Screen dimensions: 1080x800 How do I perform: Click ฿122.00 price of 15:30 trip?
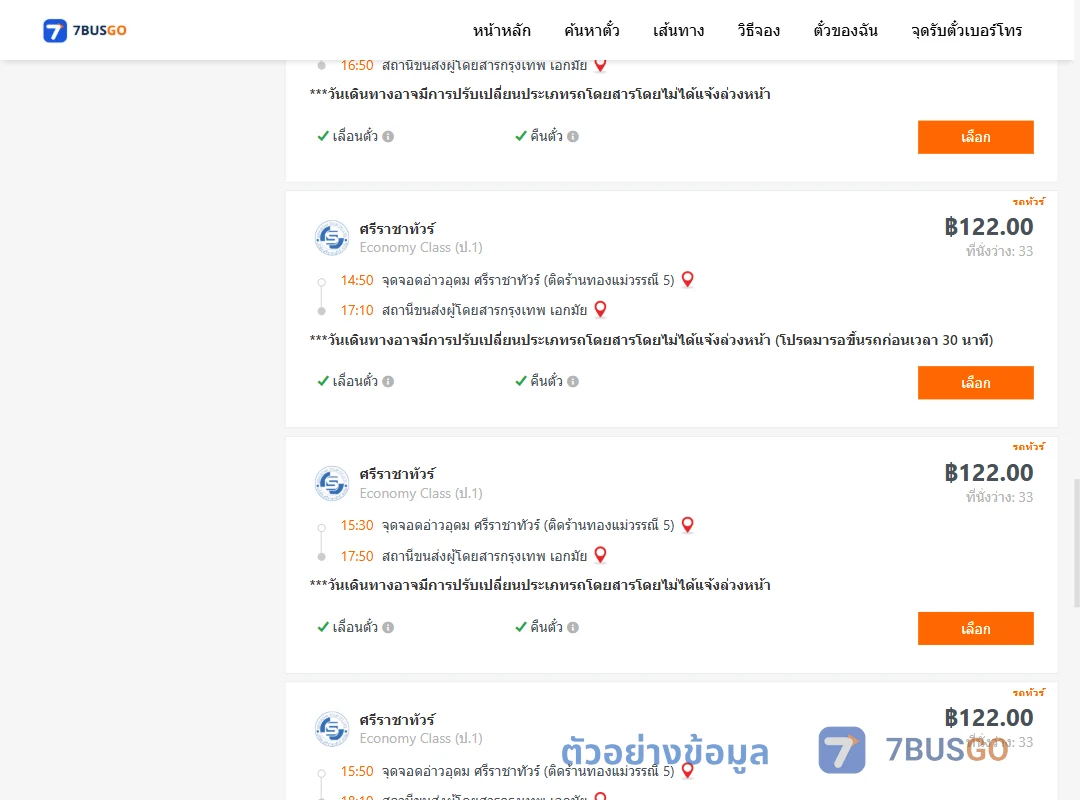[989, 473]
